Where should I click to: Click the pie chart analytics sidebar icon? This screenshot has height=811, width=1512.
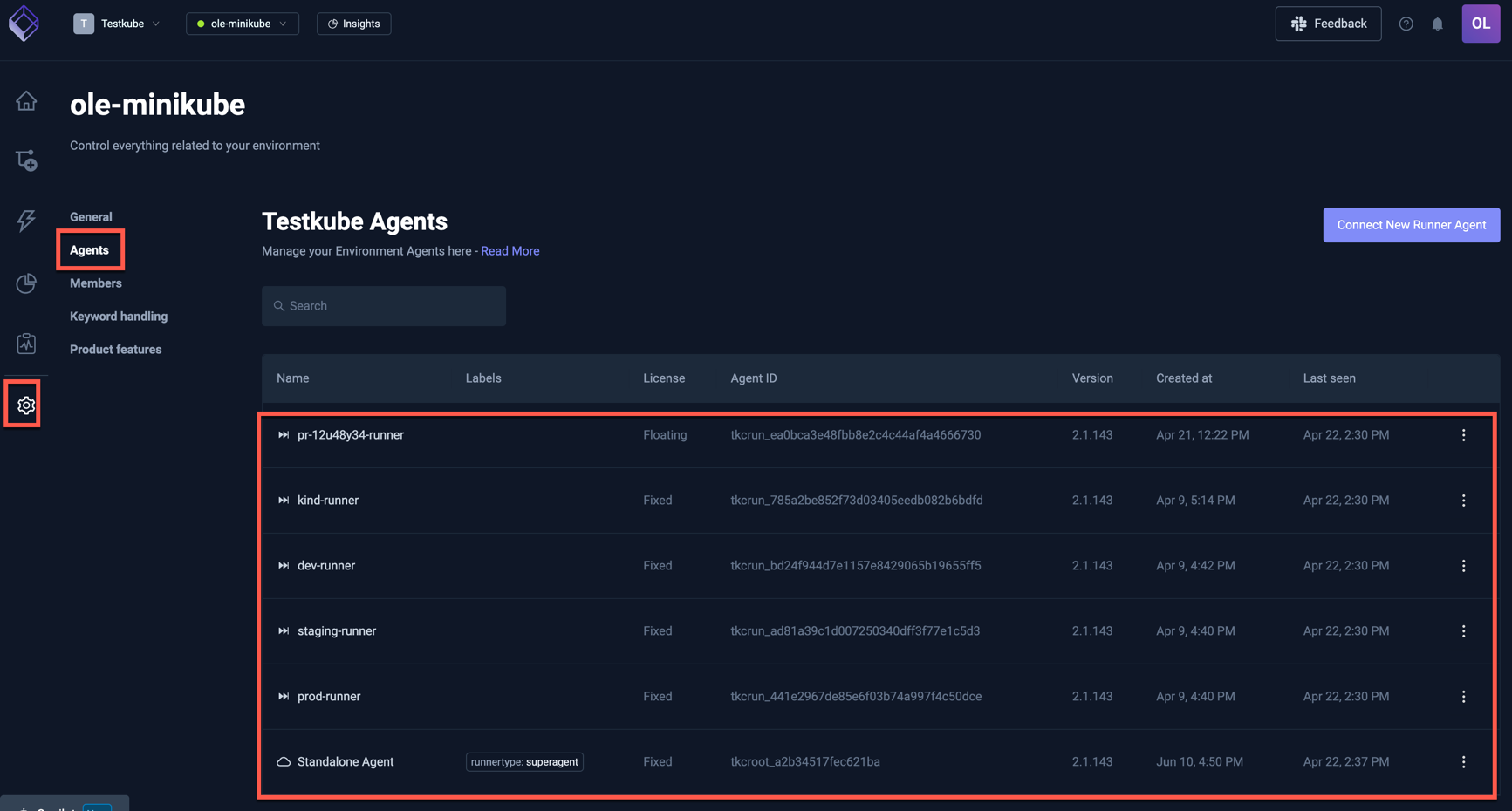tap(26, 283)
